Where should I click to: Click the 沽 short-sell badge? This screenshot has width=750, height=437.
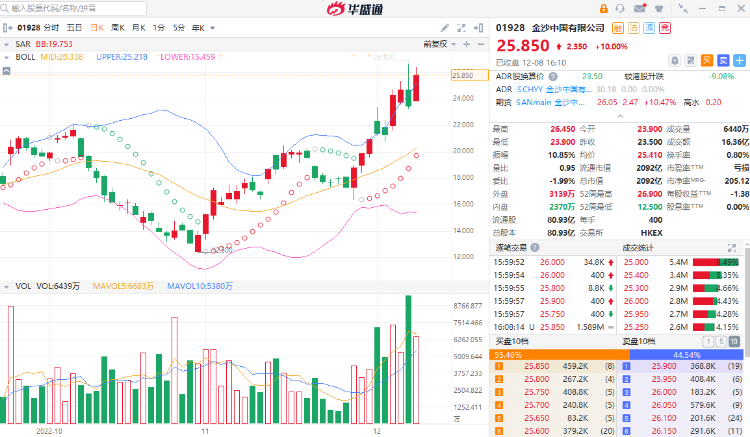click(x=633, y=28)
